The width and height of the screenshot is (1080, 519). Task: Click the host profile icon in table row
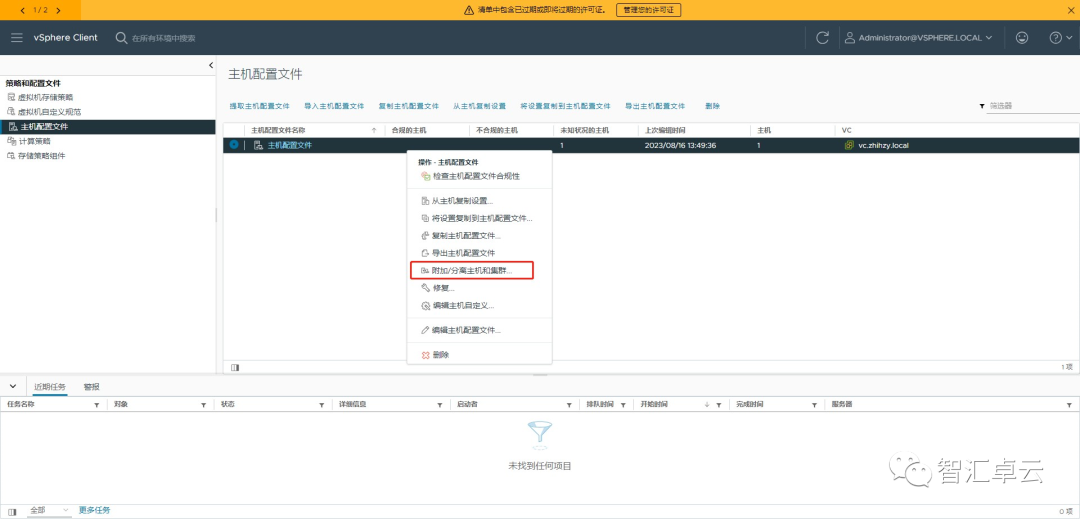click(x=258, y=145)
